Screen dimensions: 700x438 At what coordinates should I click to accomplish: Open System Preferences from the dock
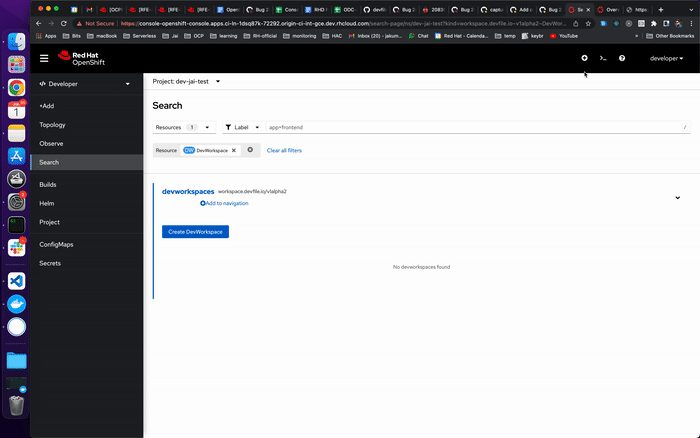coord(17,202)
